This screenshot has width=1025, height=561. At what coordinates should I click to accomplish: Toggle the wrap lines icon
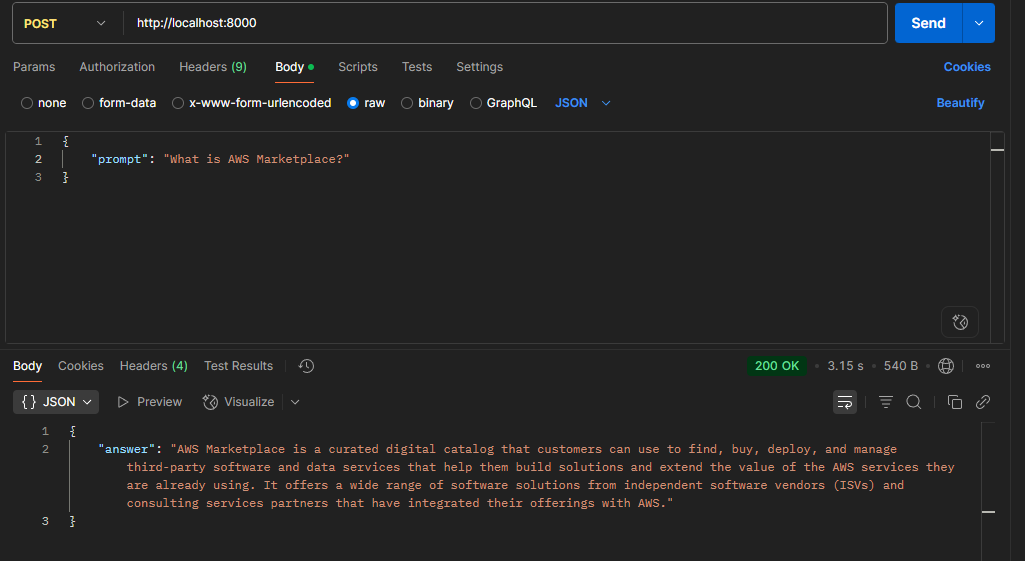coord(845,402)
